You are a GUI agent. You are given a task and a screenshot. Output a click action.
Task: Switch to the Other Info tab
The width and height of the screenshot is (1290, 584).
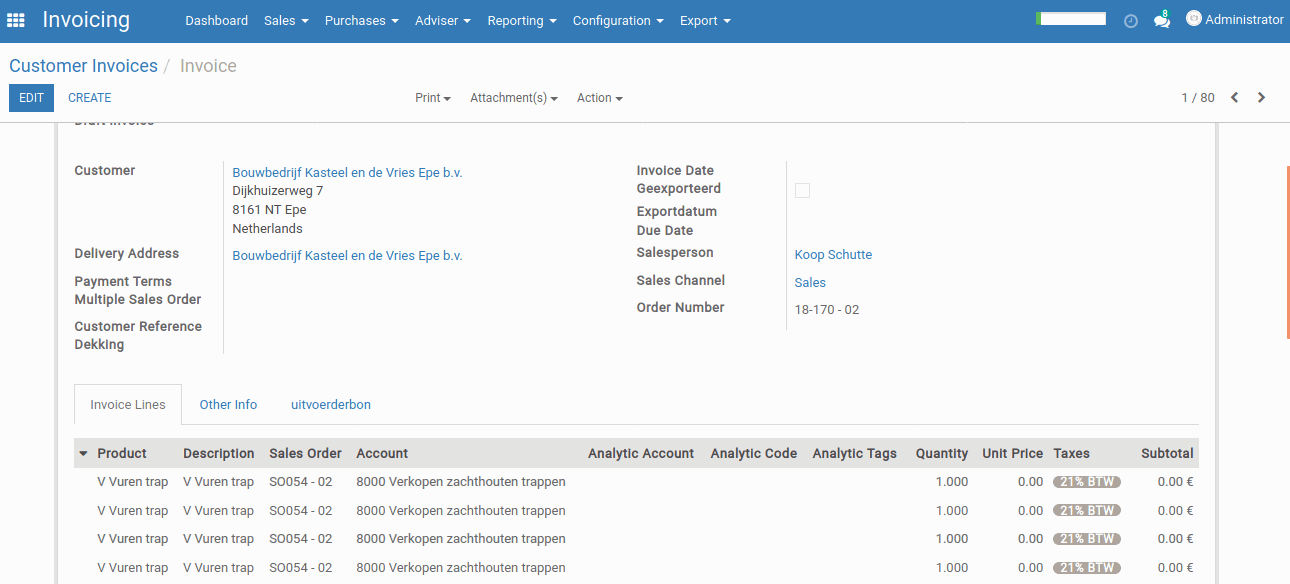(x=228, y=405)
